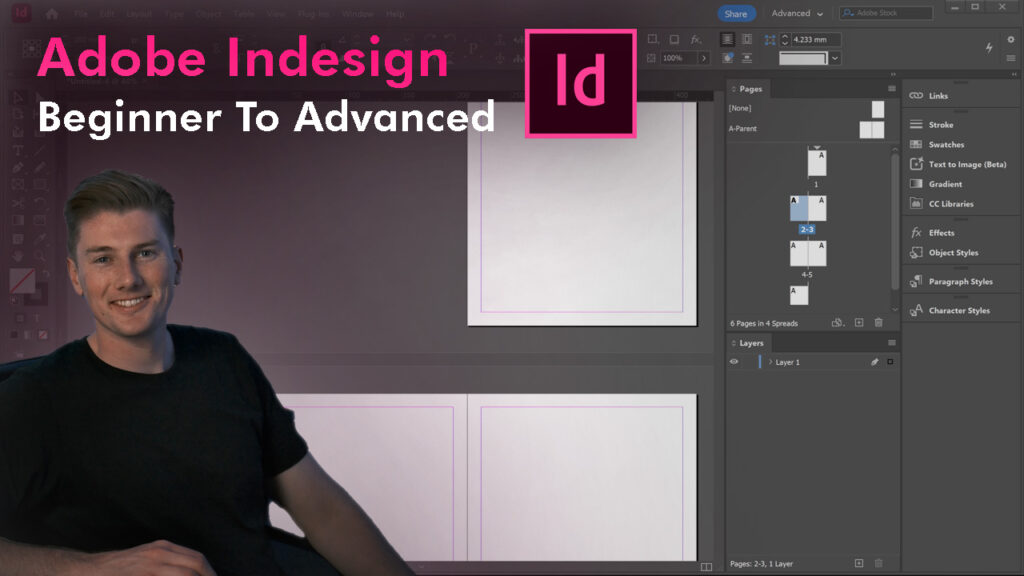Viewport: 1024px width, 576px height.
Task: Open the Text to Image (Beta) panel
Action: pyautogui.click(x=966, y=164)
